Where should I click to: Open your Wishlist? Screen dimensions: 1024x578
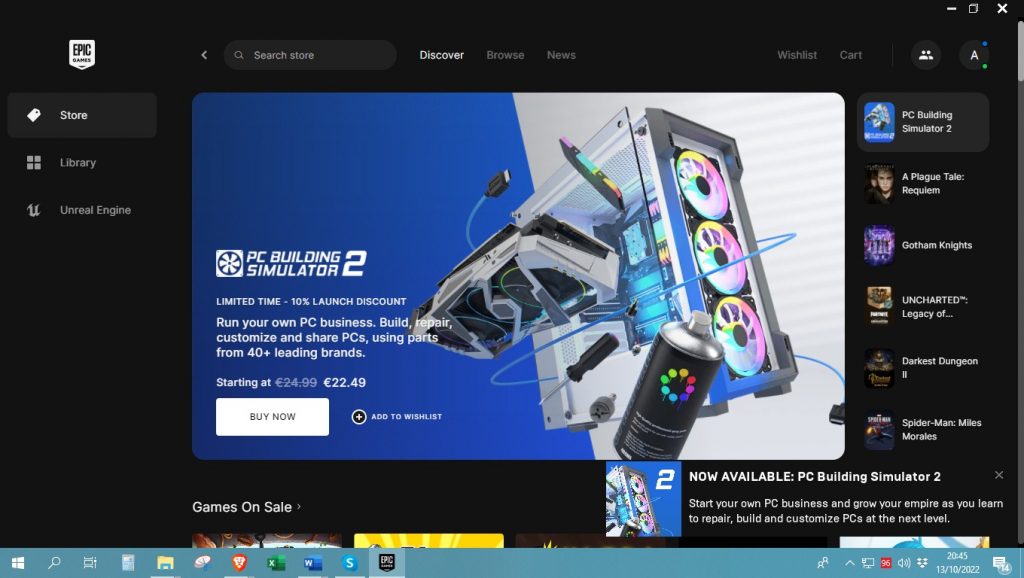click(x=796, y=55)
